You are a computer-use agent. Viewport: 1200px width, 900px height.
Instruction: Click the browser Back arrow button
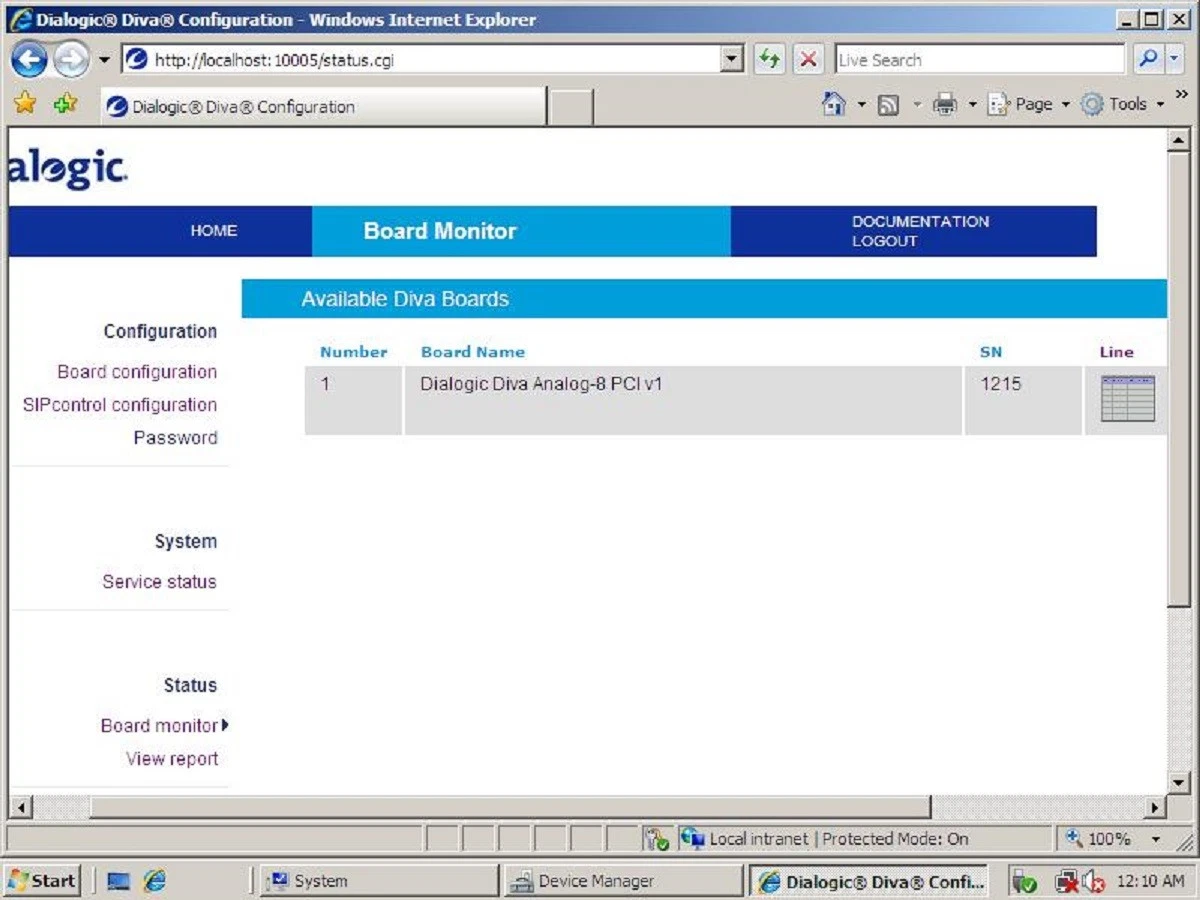click(29, 60)
